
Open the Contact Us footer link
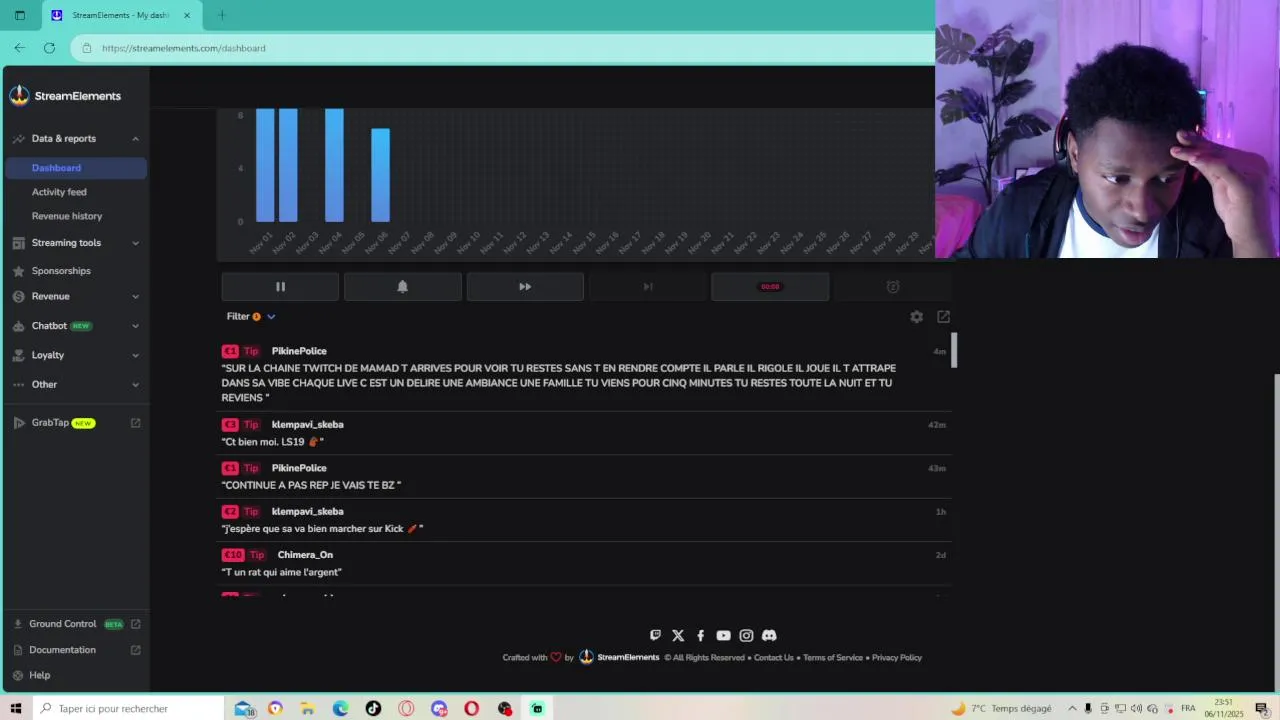pyautogui.click(x=774, y=658)
